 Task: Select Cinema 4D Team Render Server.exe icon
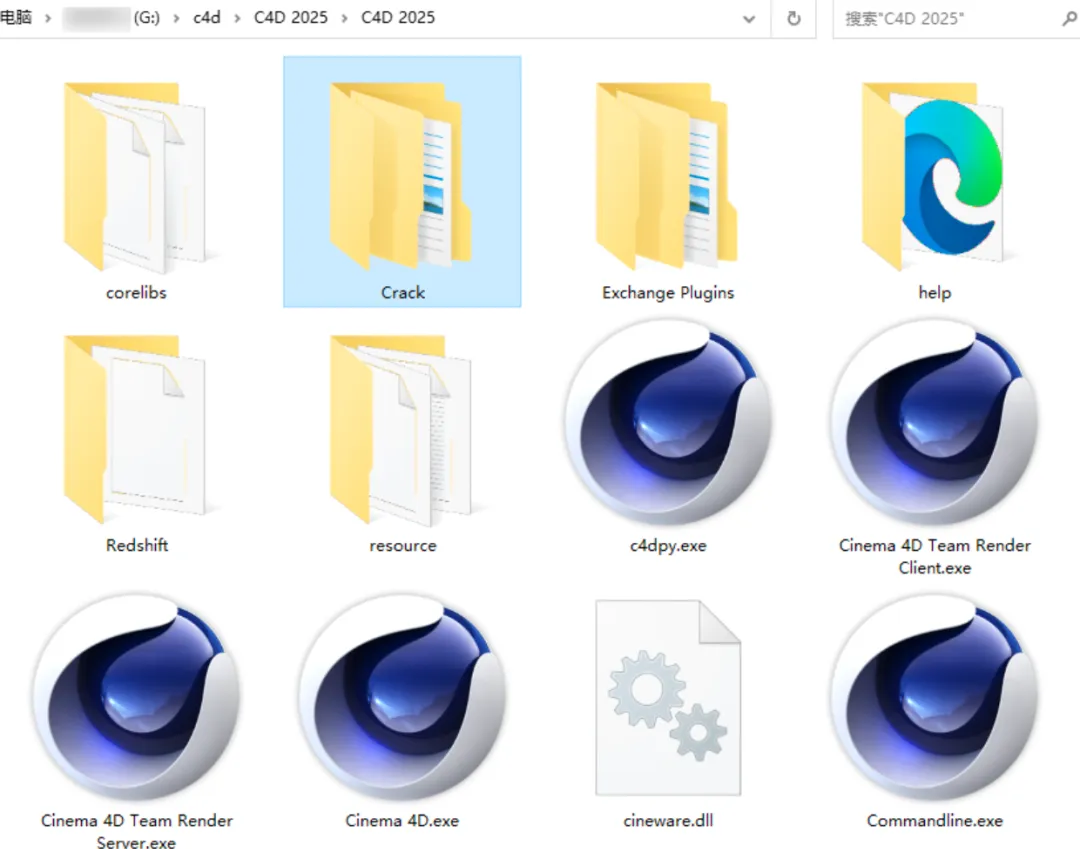[137, 699]
